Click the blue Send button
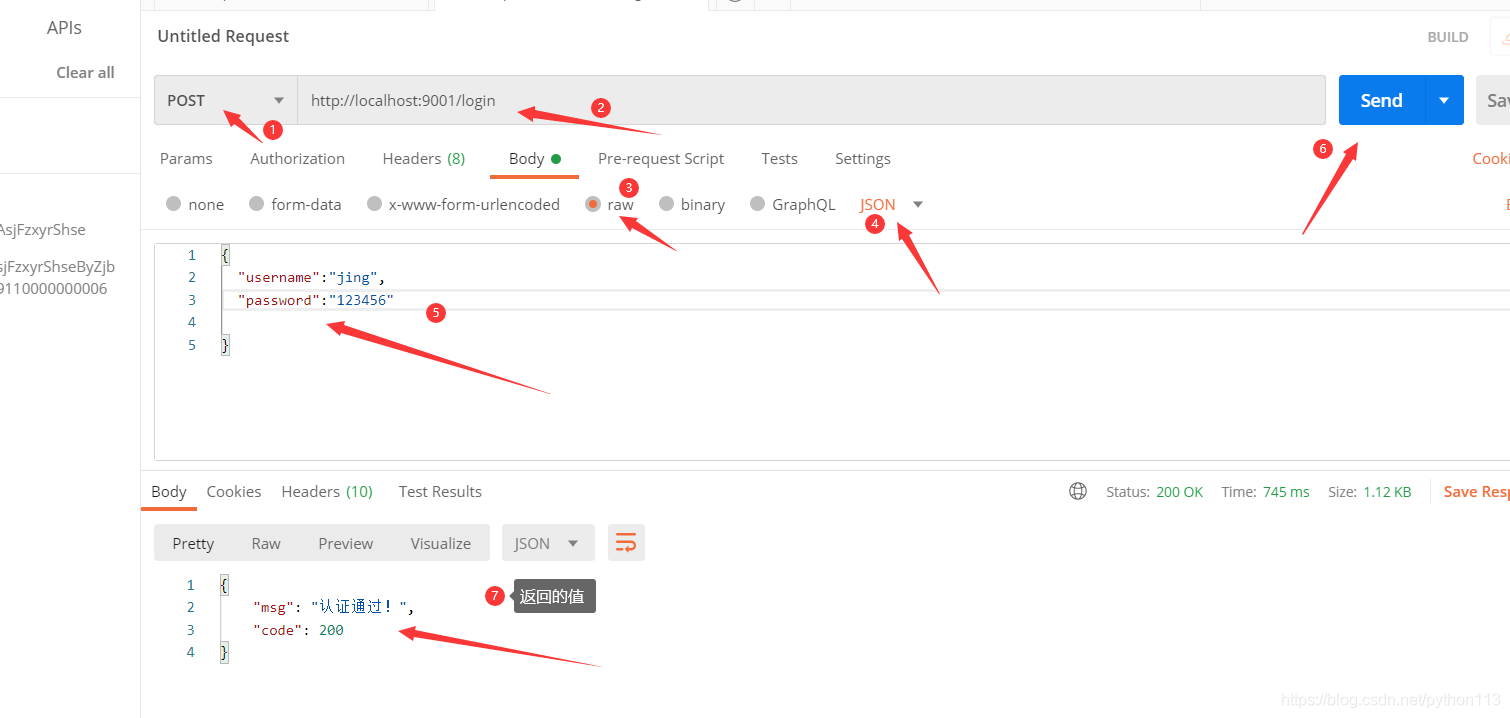 [1381, 100]
